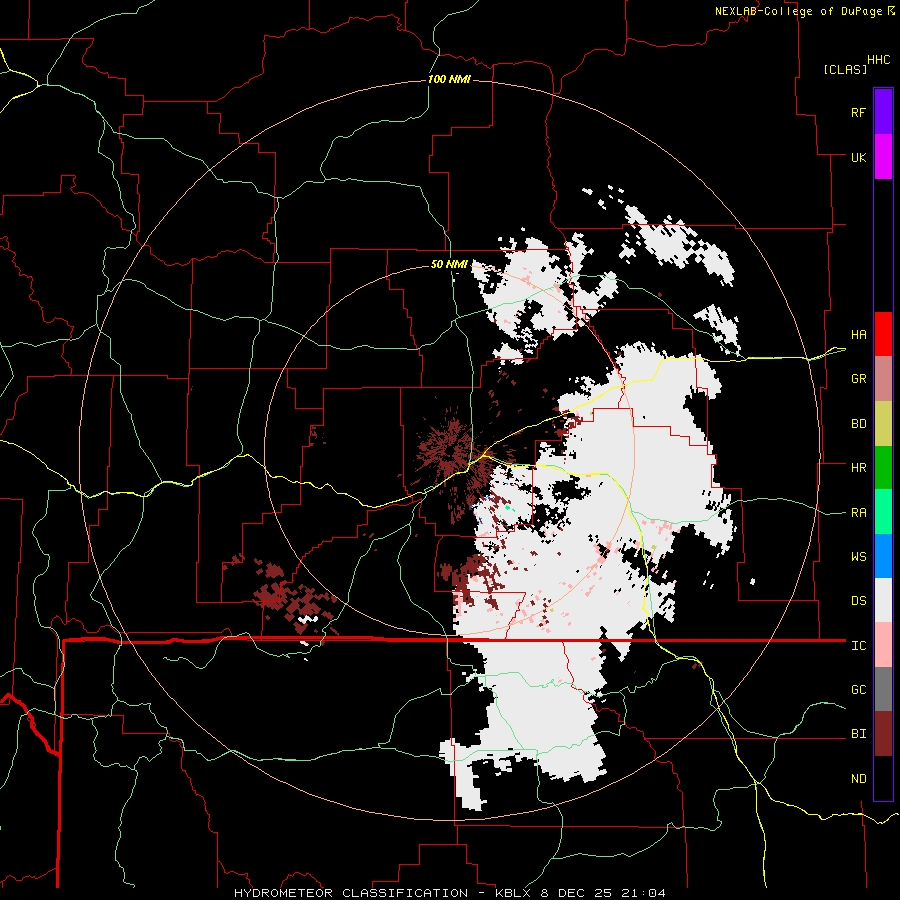Click the 50 NMI range ring label
Viewport: 900px width, 900px height.
coord(449,264)
